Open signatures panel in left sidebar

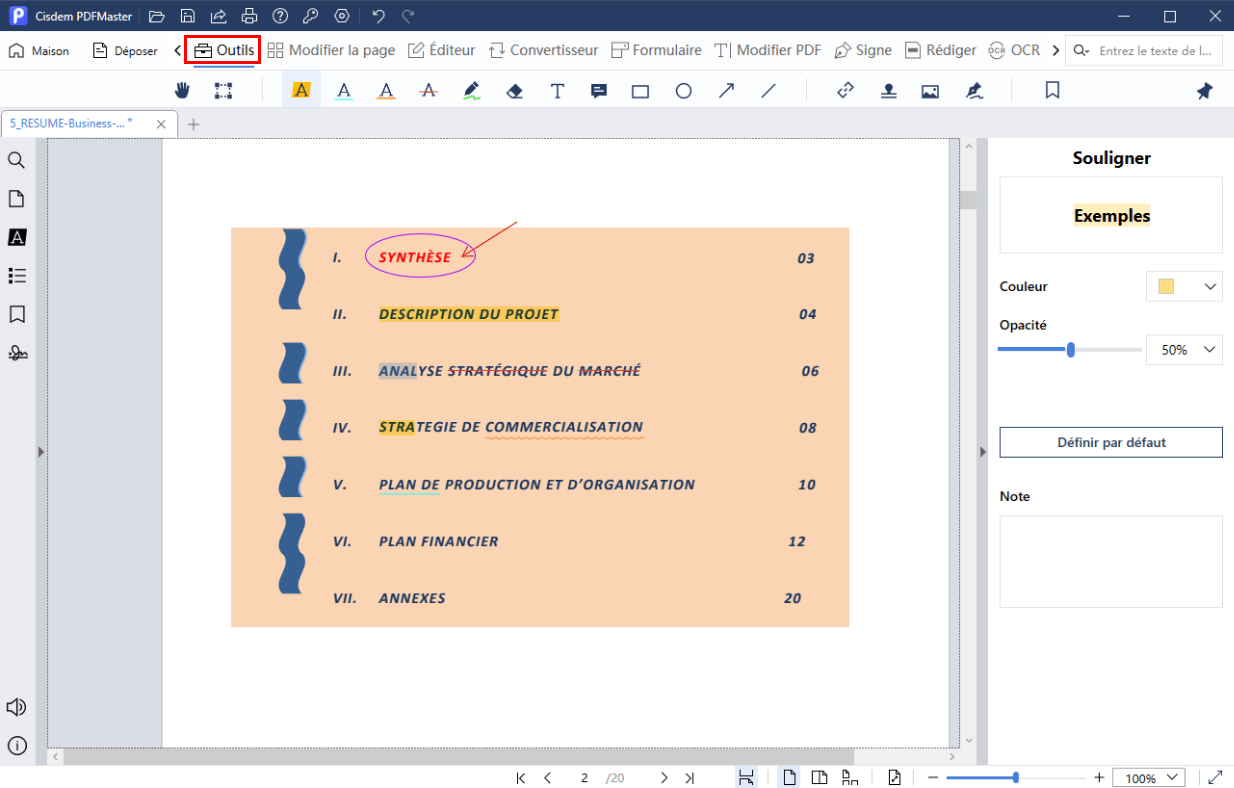16,353
